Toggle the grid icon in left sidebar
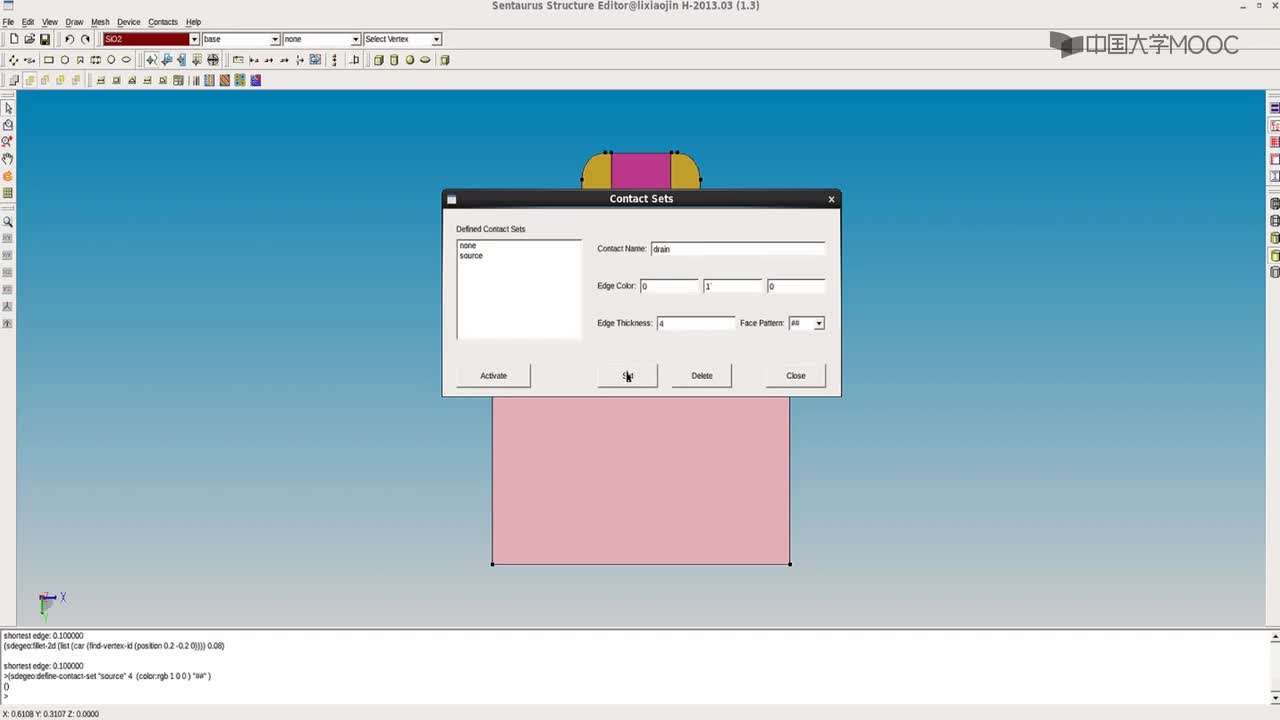 [8, 193]
